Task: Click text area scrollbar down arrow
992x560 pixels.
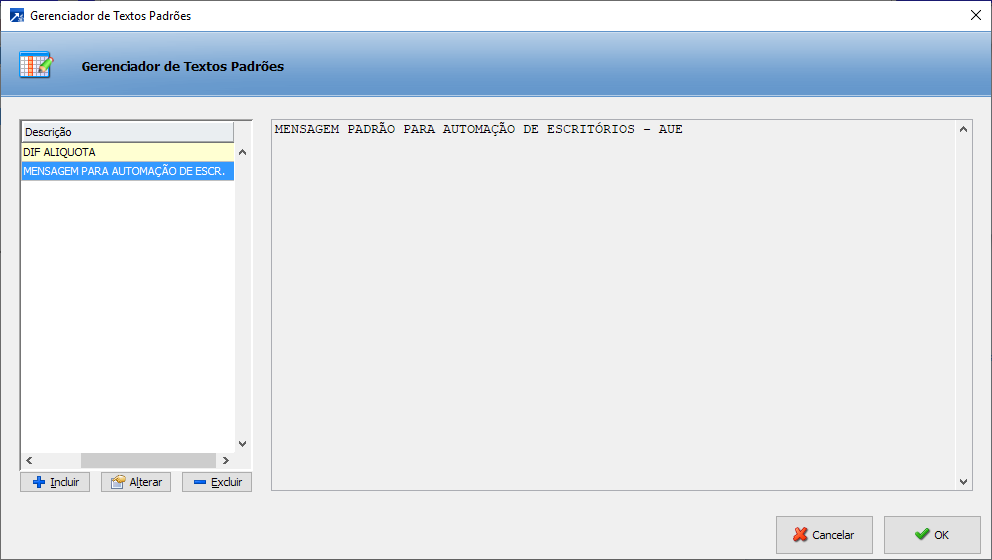Action: [964, 482]
